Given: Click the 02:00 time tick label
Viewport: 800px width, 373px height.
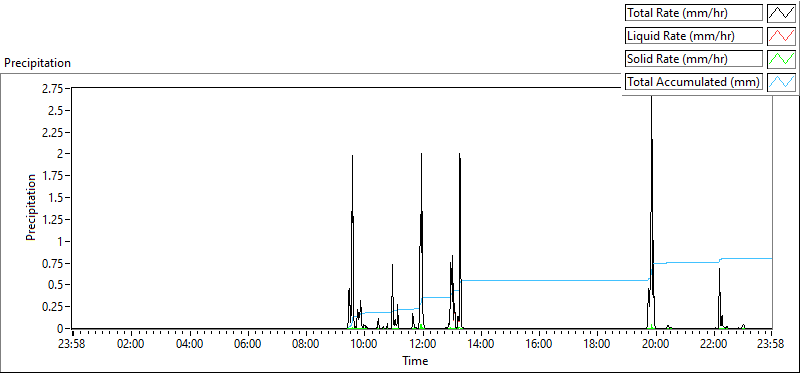Looking at the screenshot, I should click(131, 343).
